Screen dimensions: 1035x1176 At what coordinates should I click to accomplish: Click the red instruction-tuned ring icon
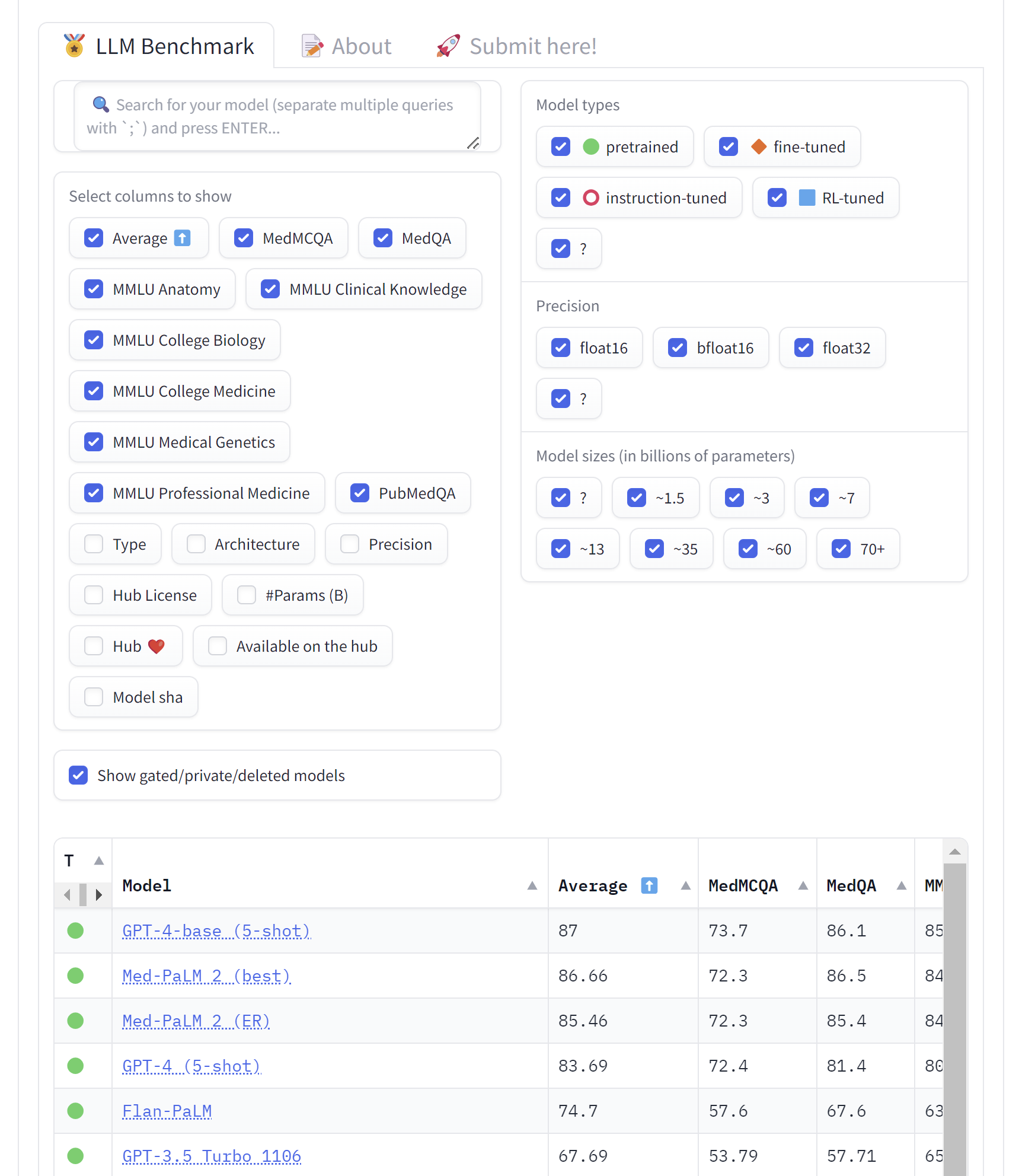point(591,197)
